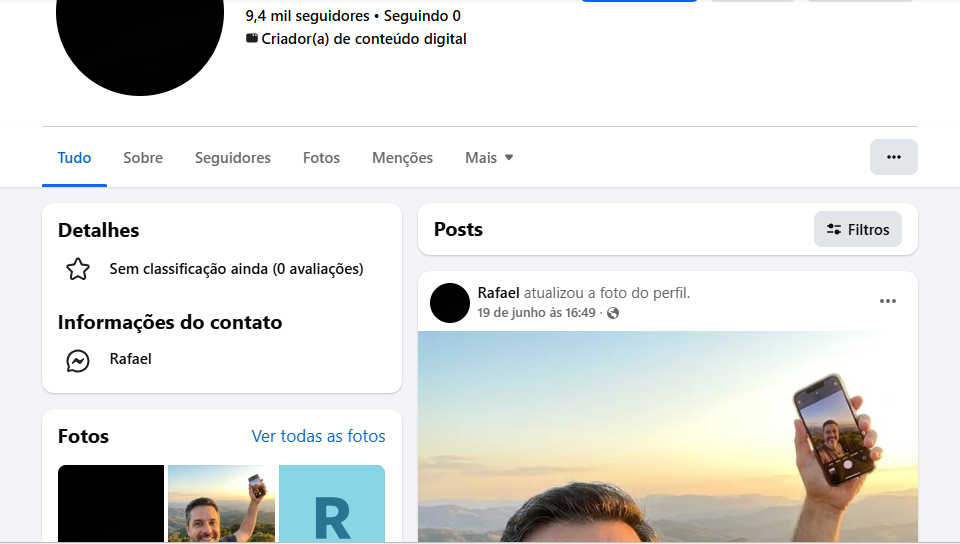Open the Seguidores tab

(x=233, y=158)
